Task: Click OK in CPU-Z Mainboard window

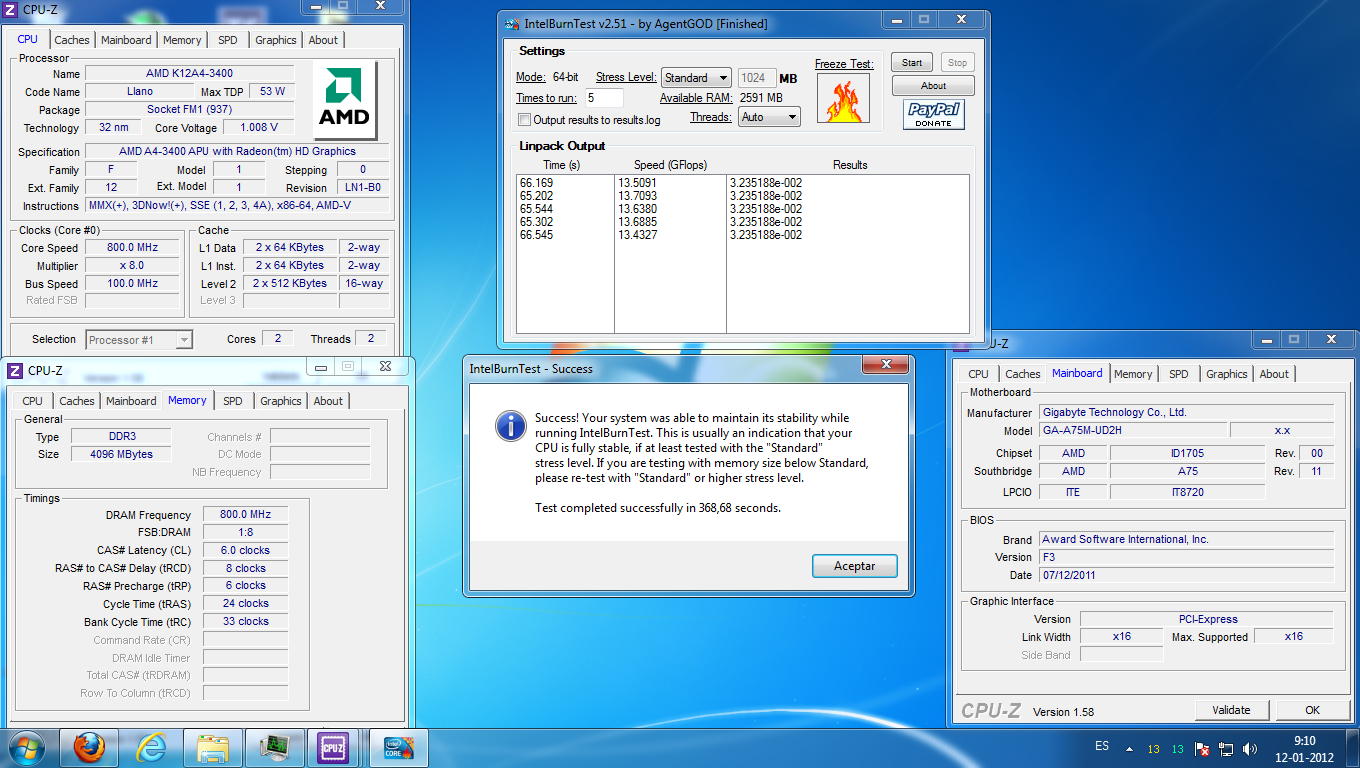Action: (1313, 710)
